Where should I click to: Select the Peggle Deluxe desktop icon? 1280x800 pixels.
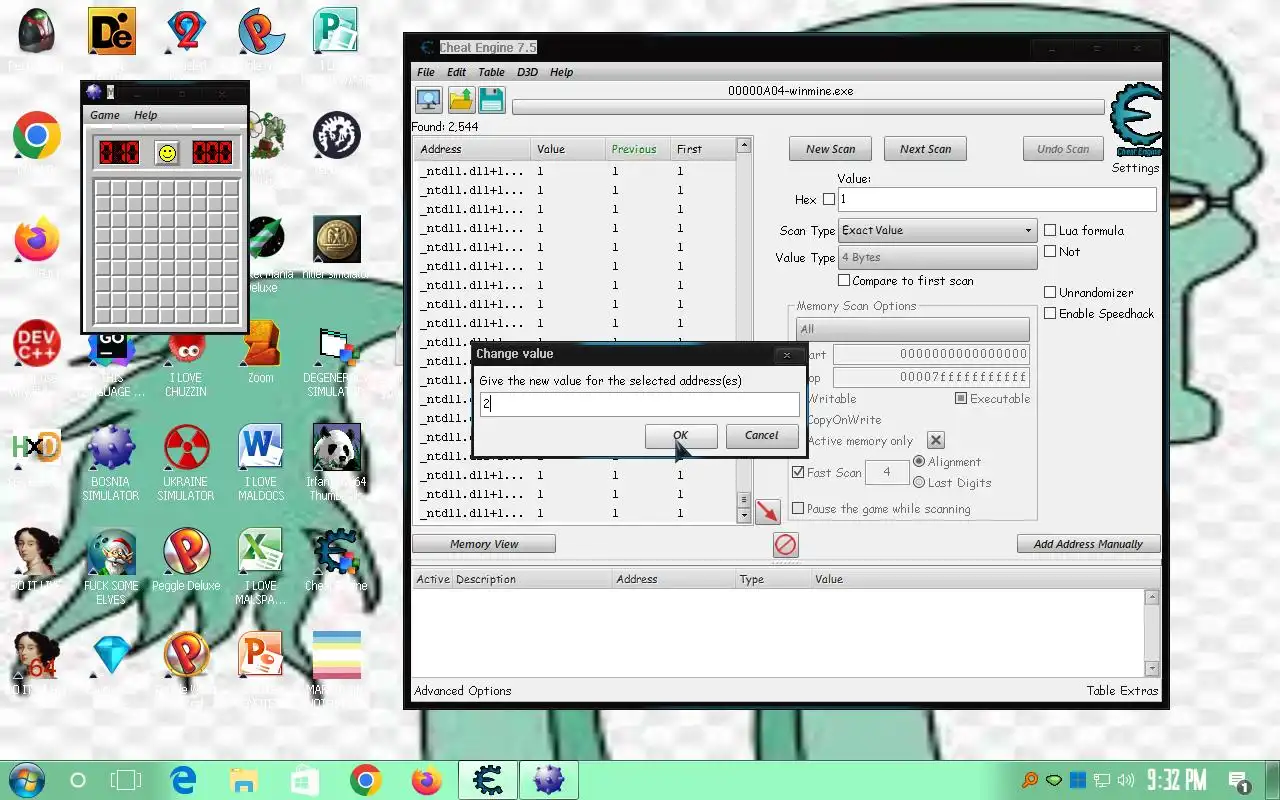(x=186, y=552)
